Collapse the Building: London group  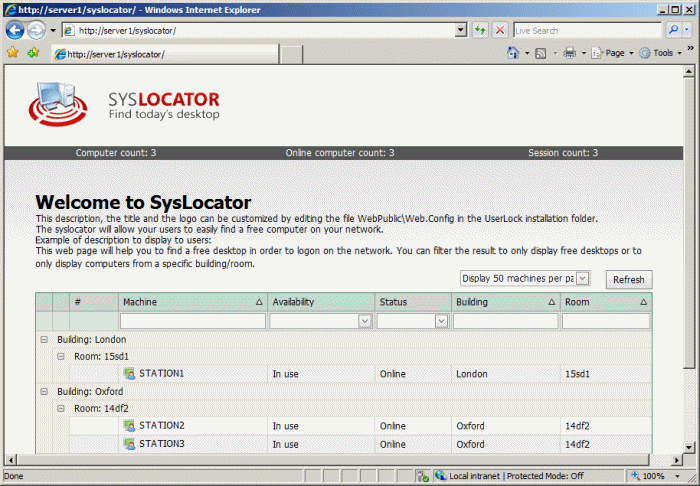(44, 340)
